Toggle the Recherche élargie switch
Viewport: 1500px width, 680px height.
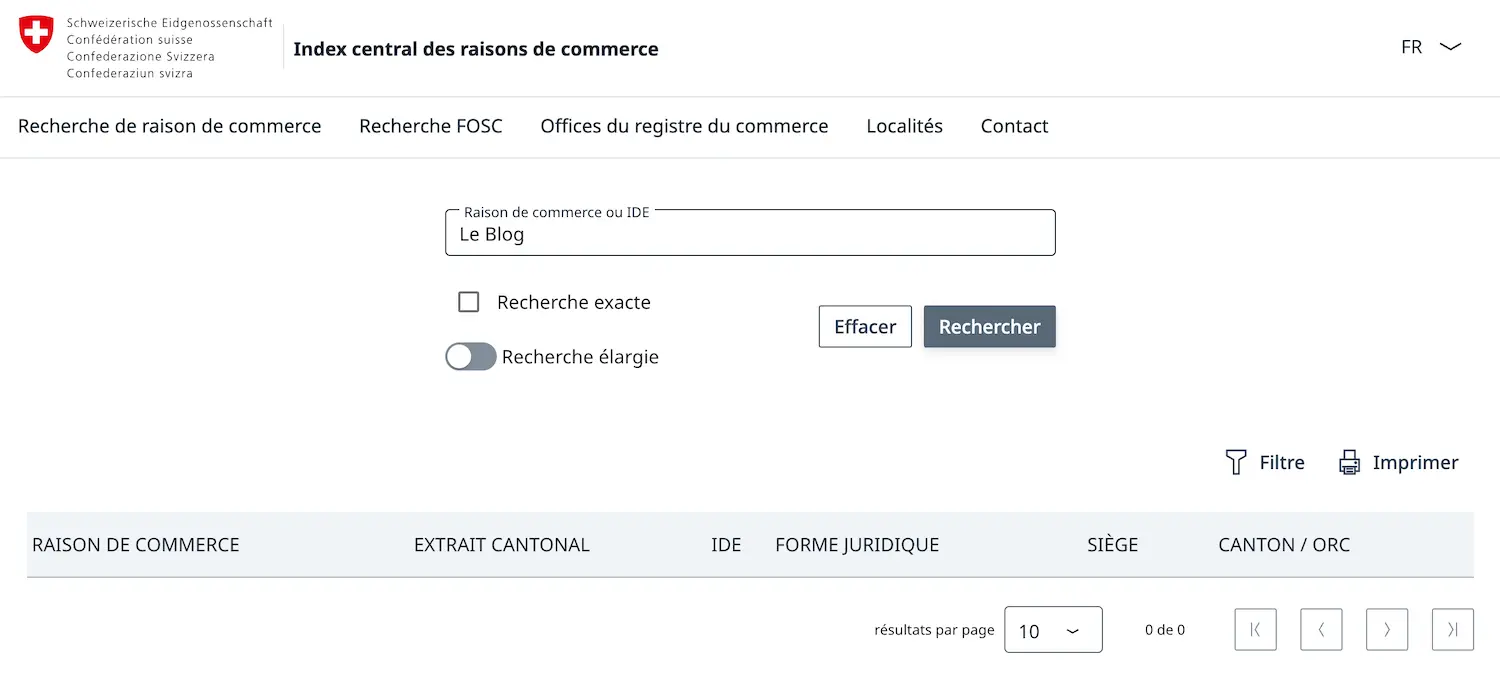[470, 356]
